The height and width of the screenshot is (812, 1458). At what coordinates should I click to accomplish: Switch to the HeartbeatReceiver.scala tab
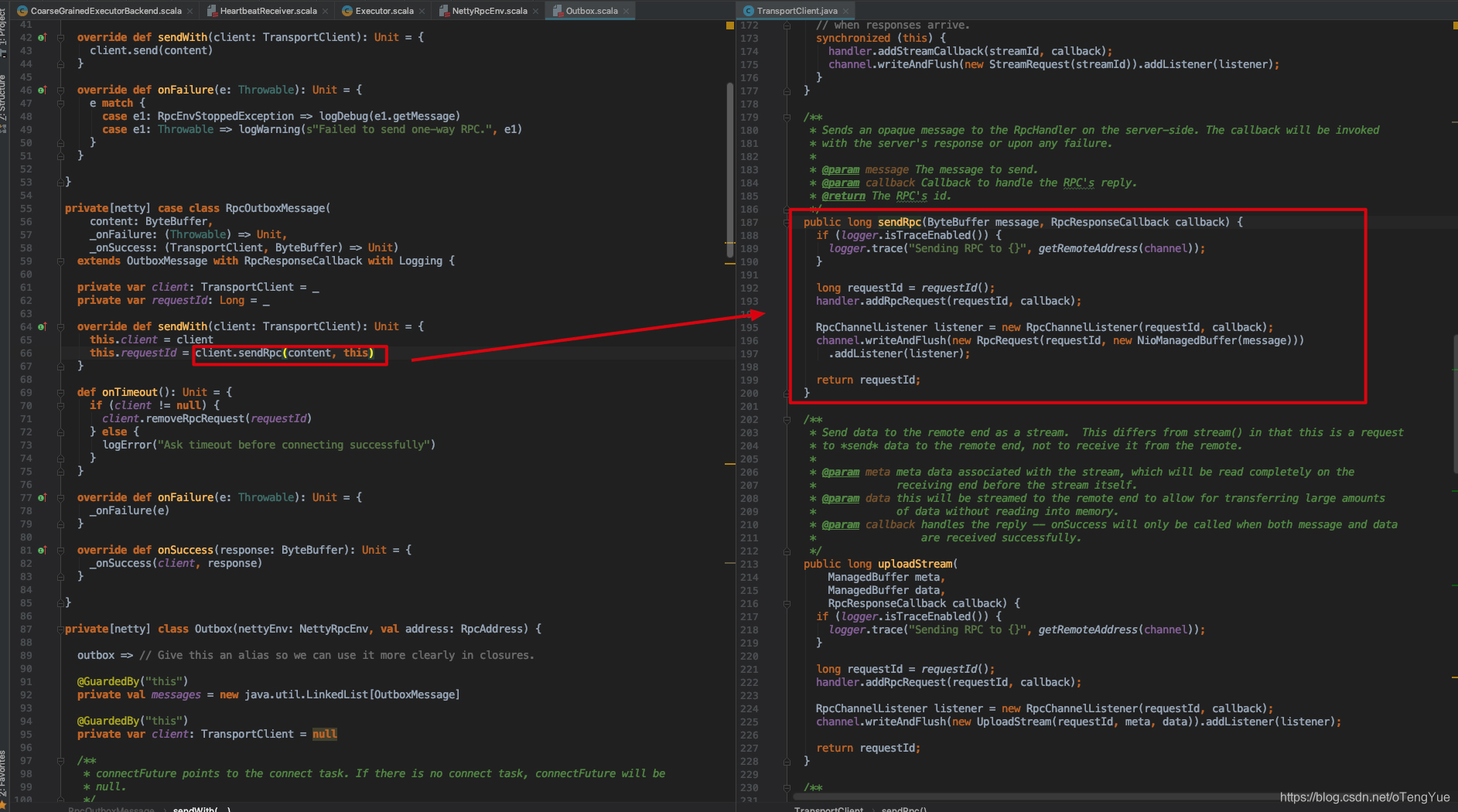268,11
